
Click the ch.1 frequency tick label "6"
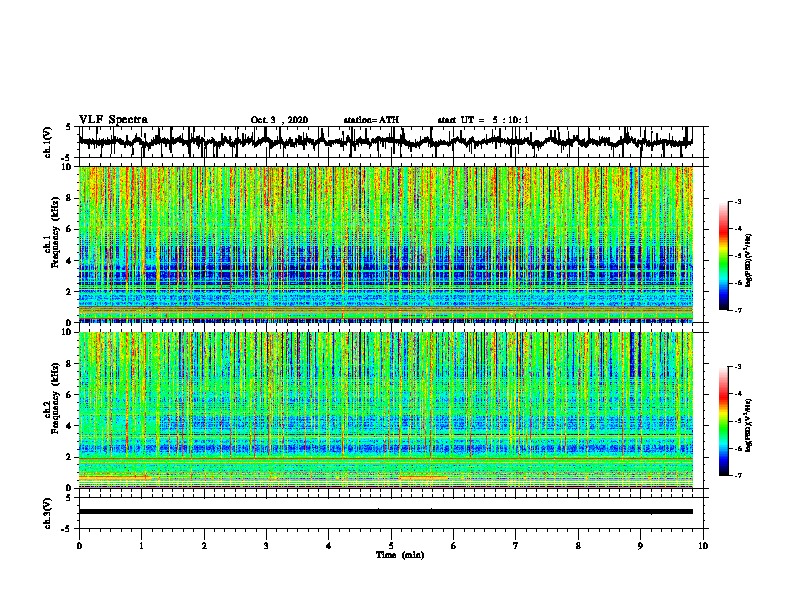(x=71, y=229)
